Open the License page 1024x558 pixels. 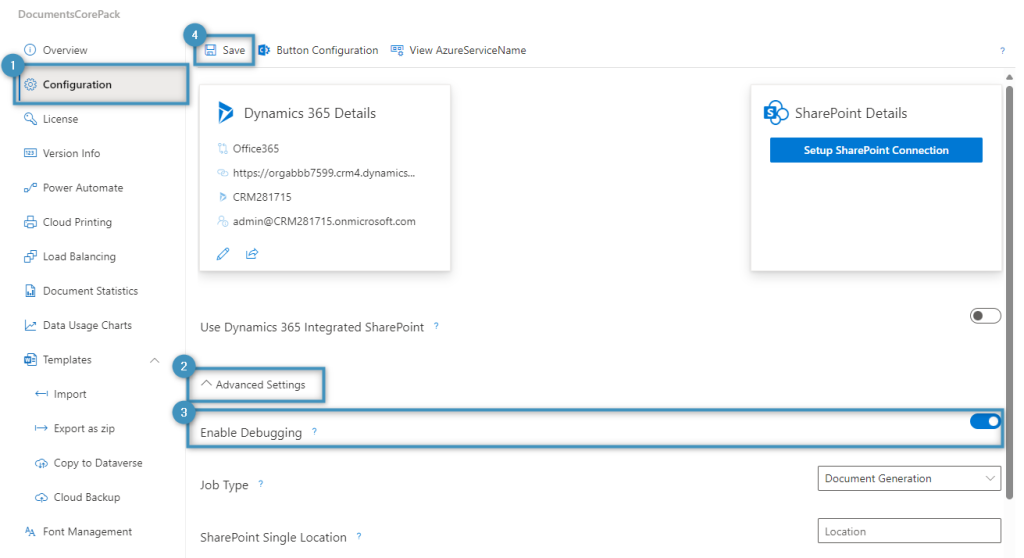point(60,119)
